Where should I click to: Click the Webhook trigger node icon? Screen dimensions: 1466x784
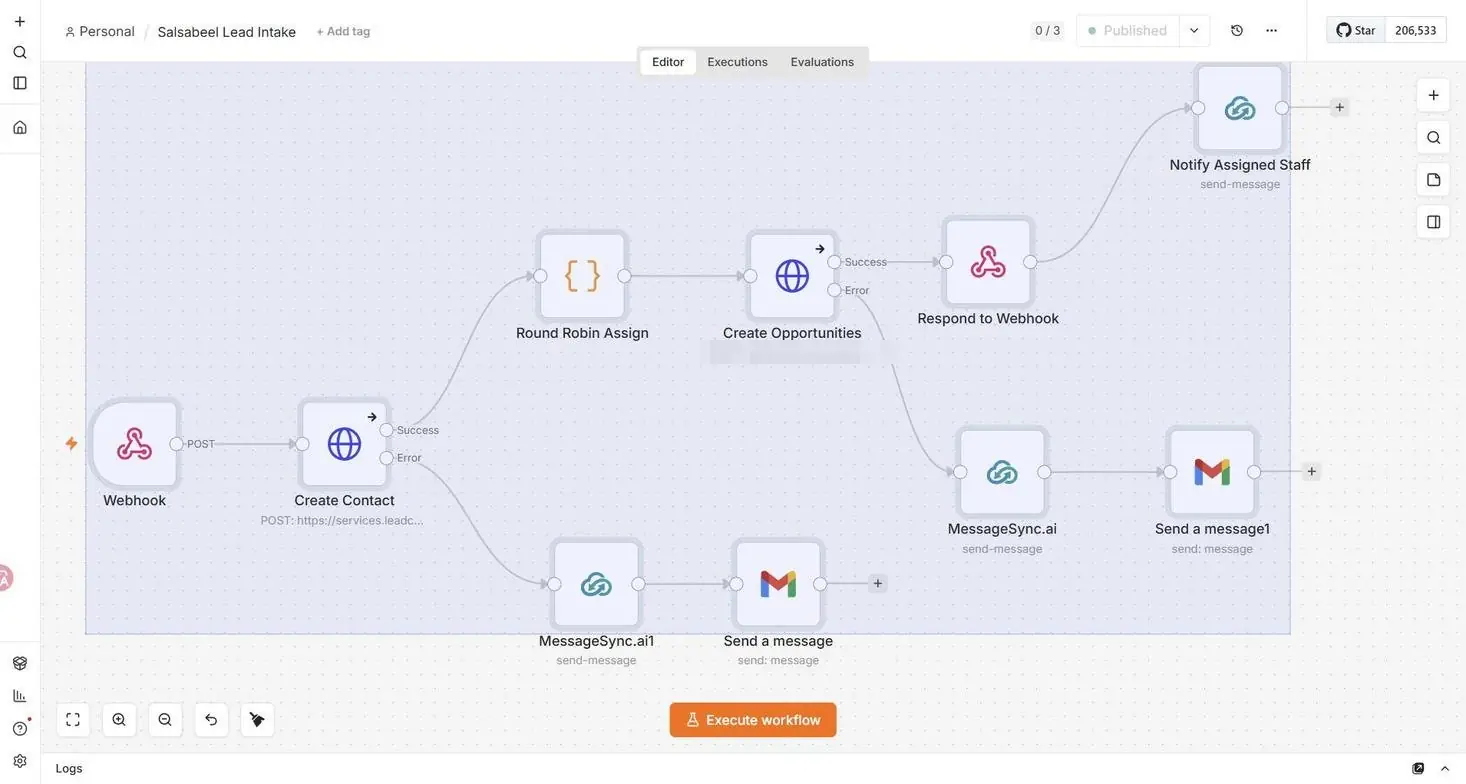coord(134,444)
